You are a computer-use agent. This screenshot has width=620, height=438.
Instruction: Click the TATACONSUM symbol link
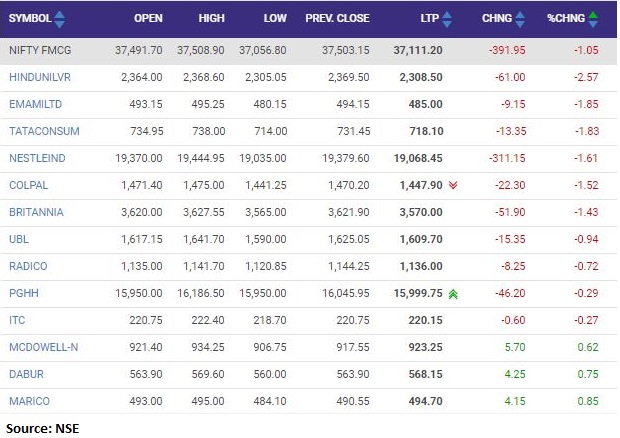click(x=44, y=131)
